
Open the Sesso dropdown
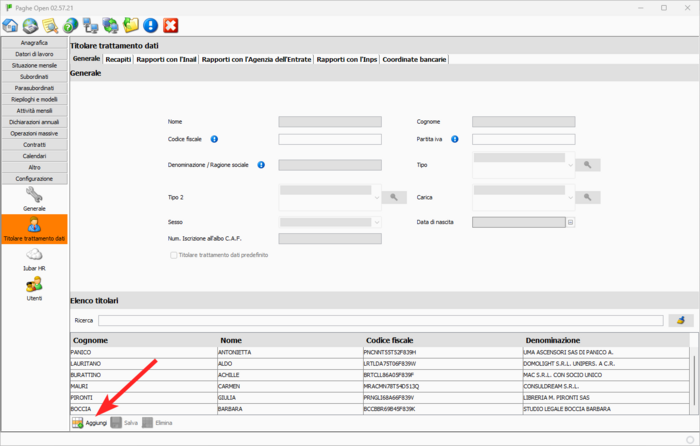376,222
